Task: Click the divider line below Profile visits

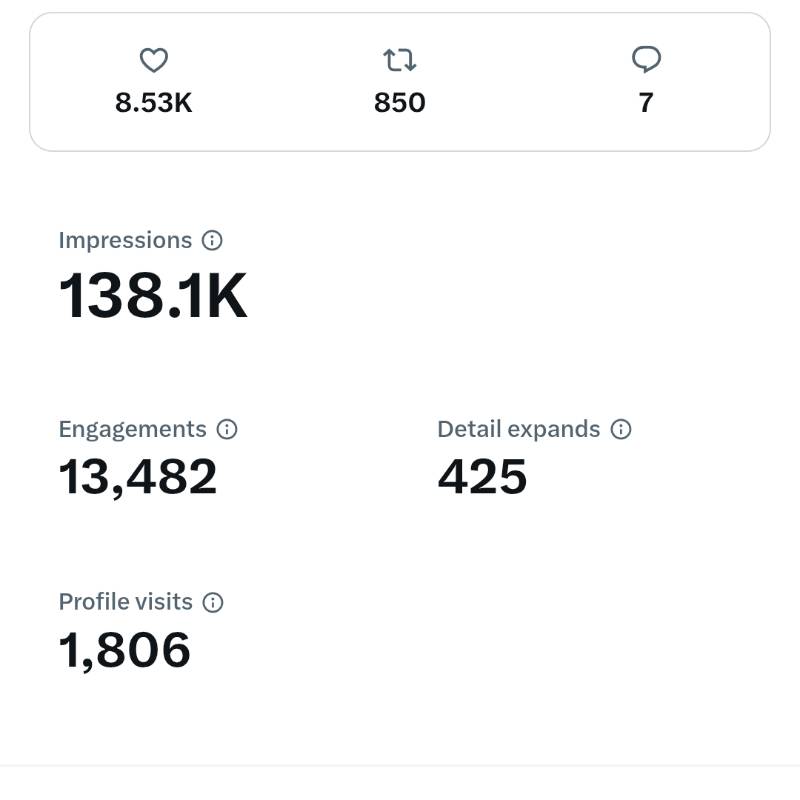Action: point(400,765)
